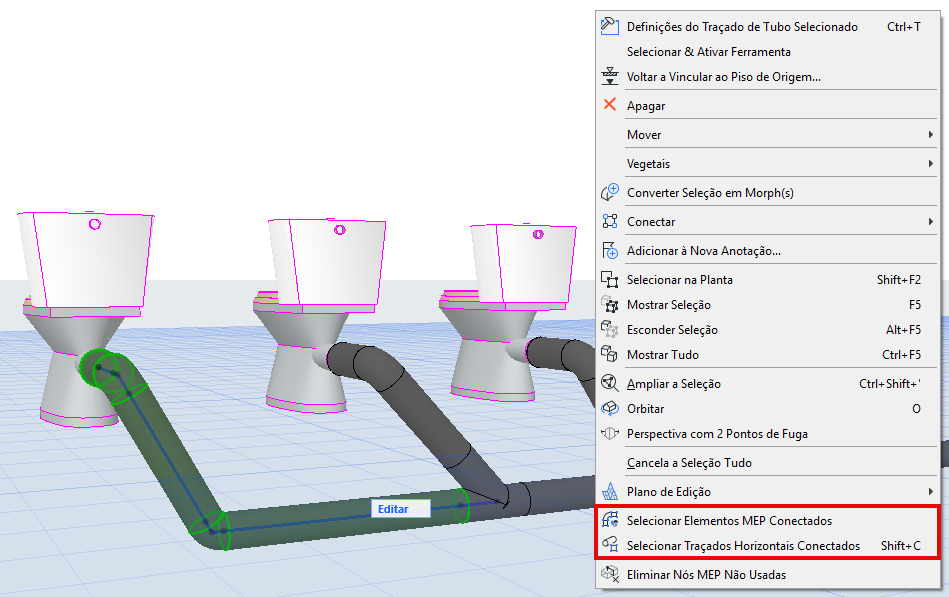The width and height of the screenshot is (949, 597).
Task: Choose Converter Seleção em Morph(s)
Action: click(767, 193)
